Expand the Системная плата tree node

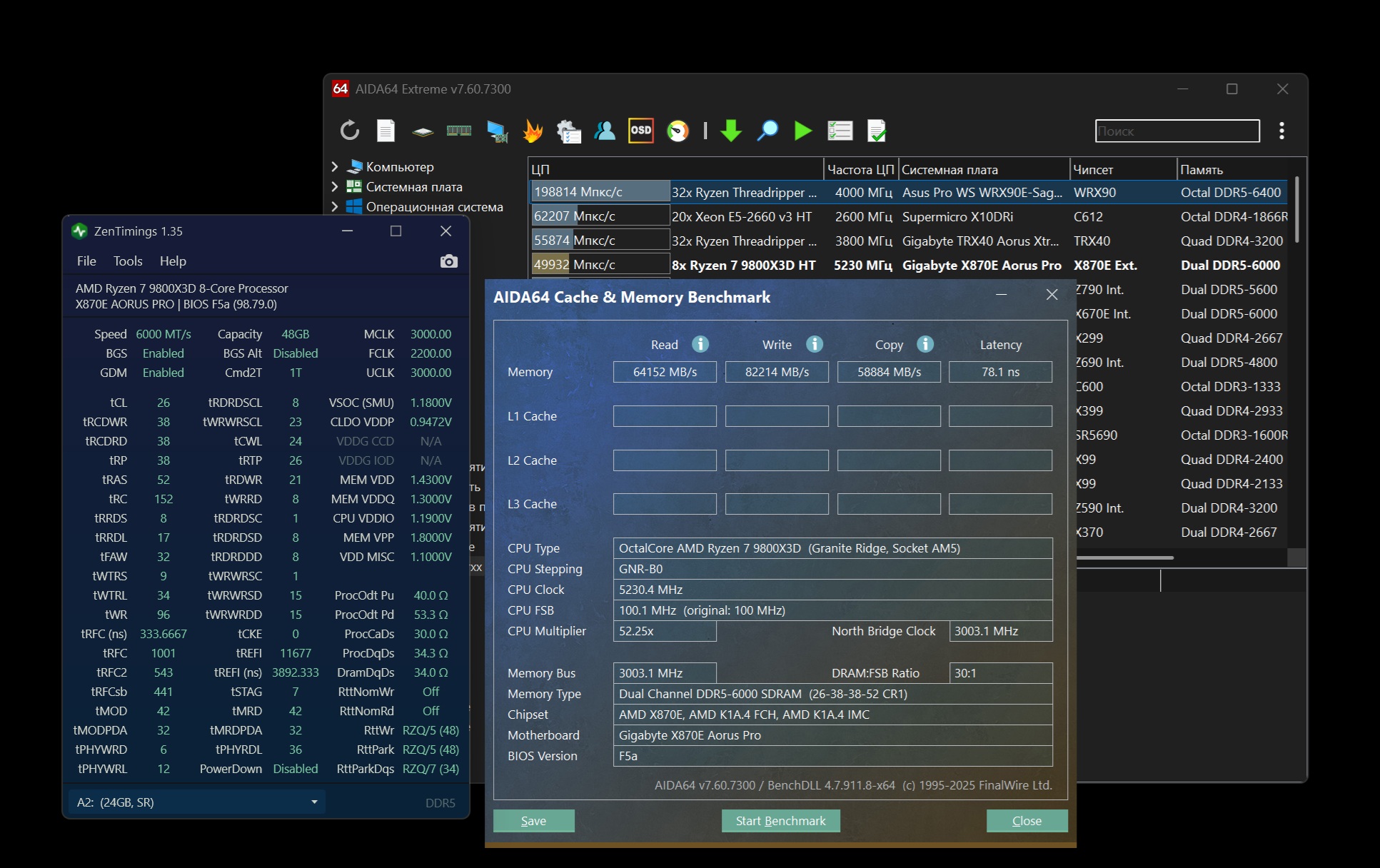pyautogui.click(x=335, y=186)
